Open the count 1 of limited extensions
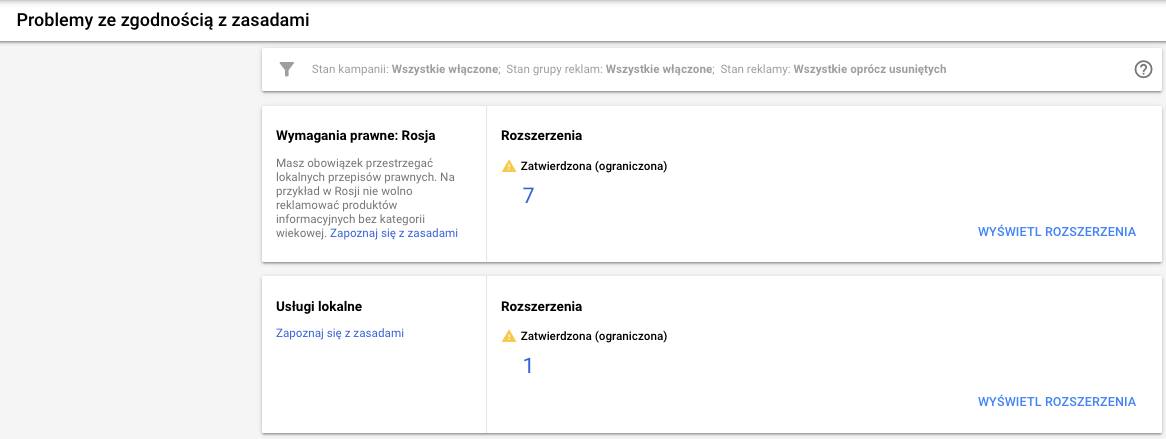This screenshot has width=1166, height=439. click(528, 366)
